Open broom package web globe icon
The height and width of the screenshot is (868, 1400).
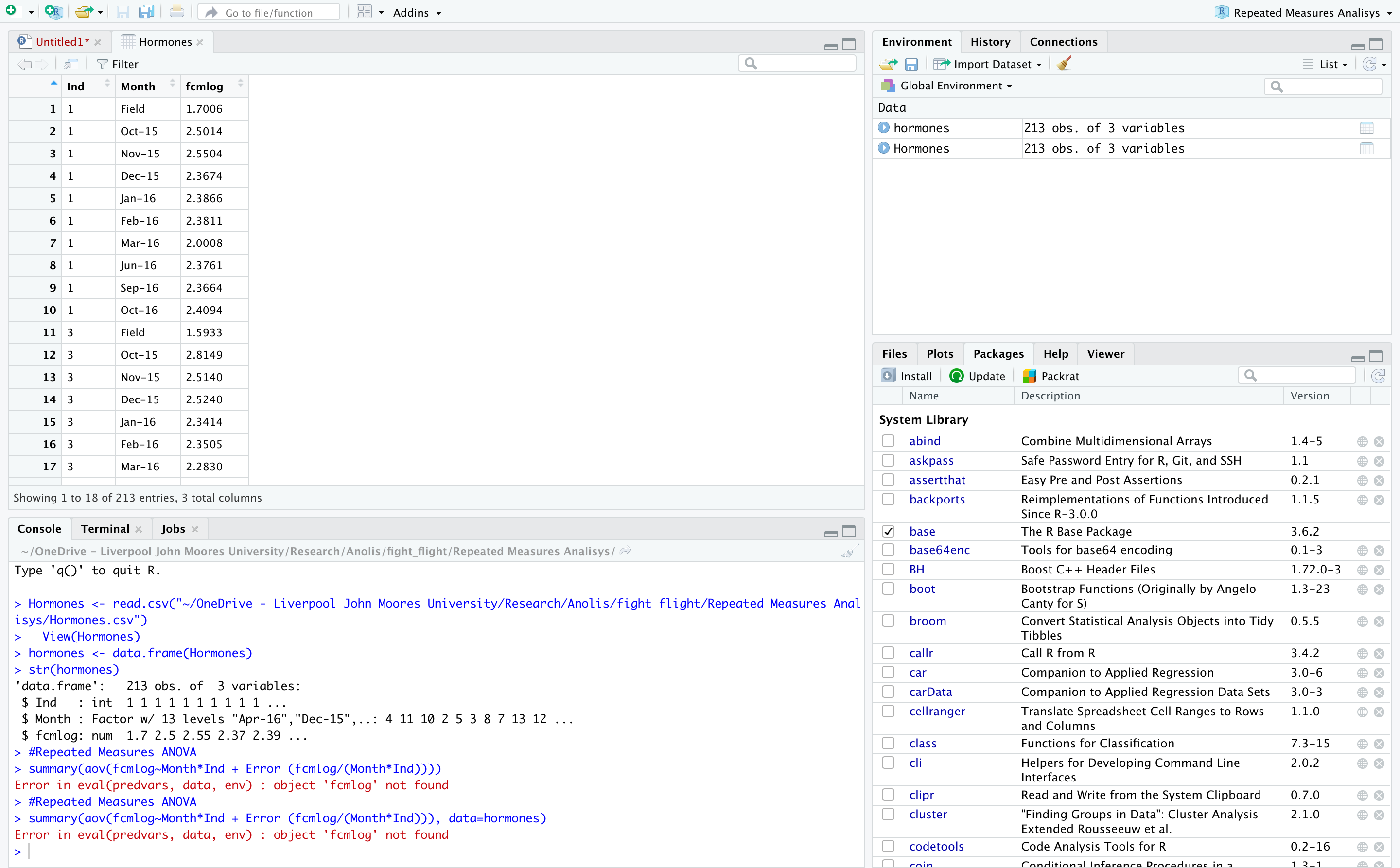tap(1362, 621)
